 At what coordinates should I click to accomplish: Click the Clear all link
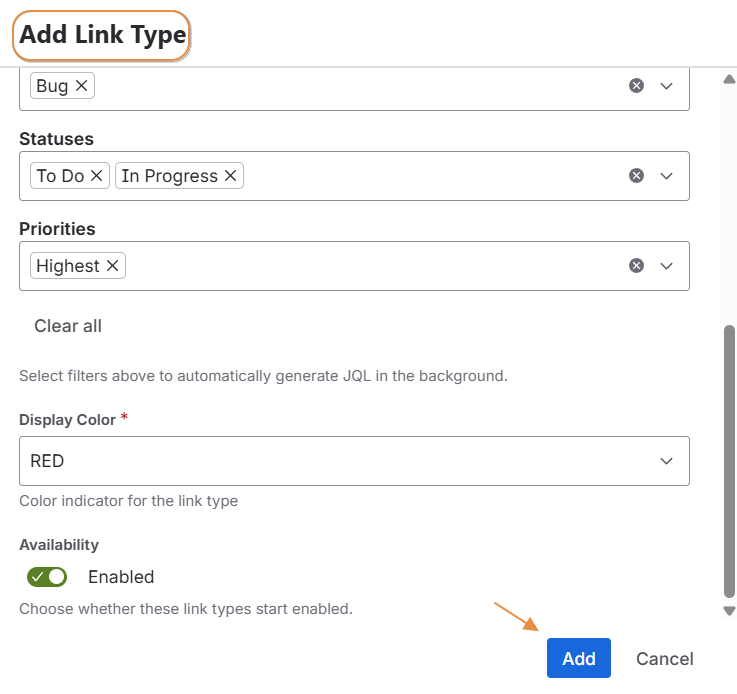pyautogui.click(x=68, y=326)
